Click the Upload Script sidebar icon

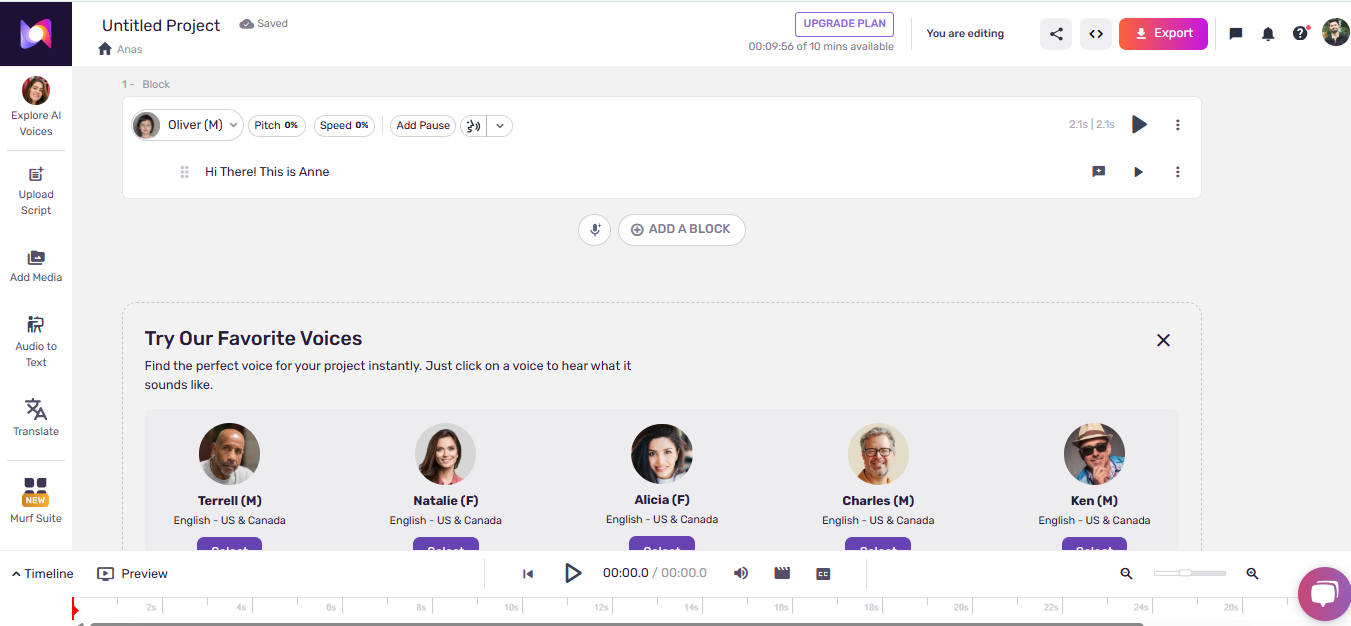[x=36, y=190]
